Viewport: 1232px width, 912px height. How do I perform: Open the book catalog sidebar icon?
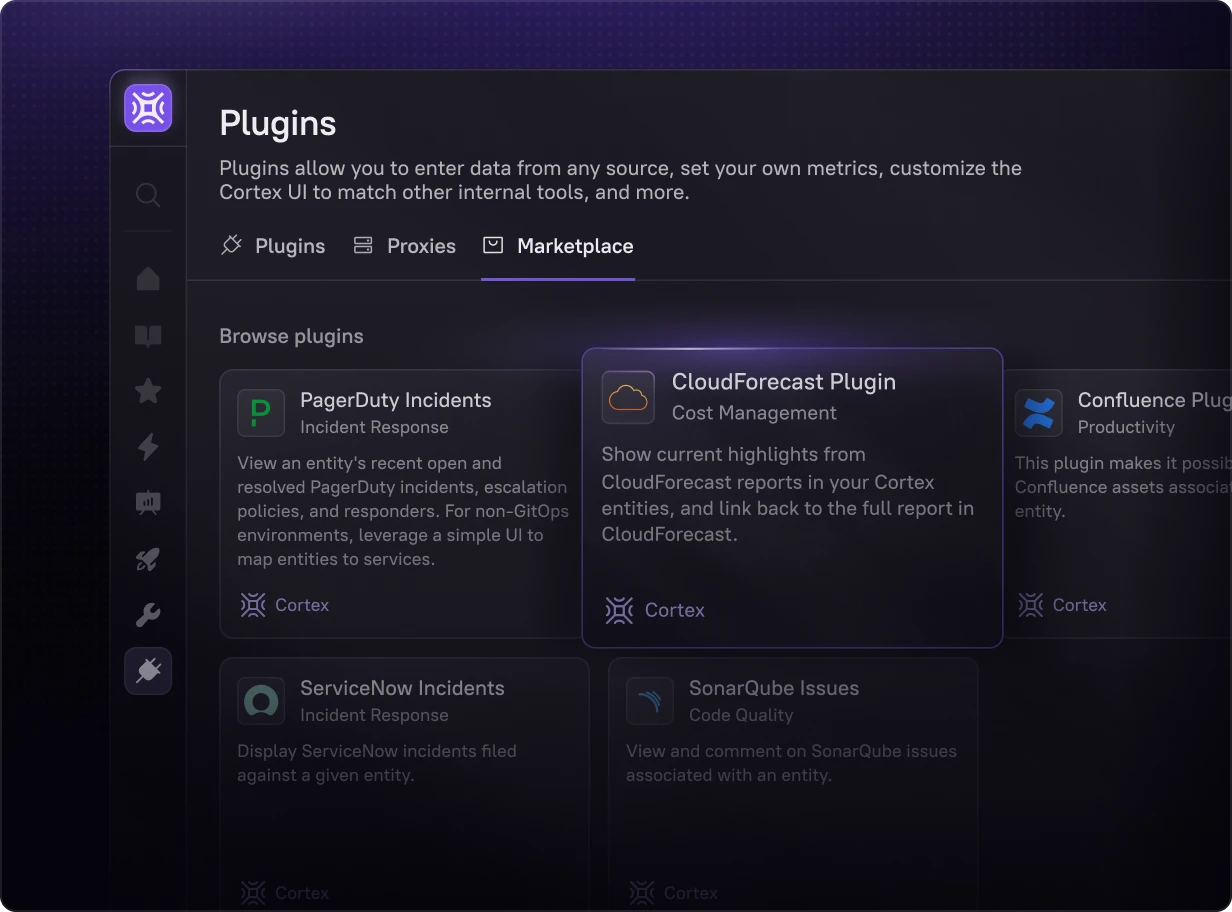tap(148, 335)
